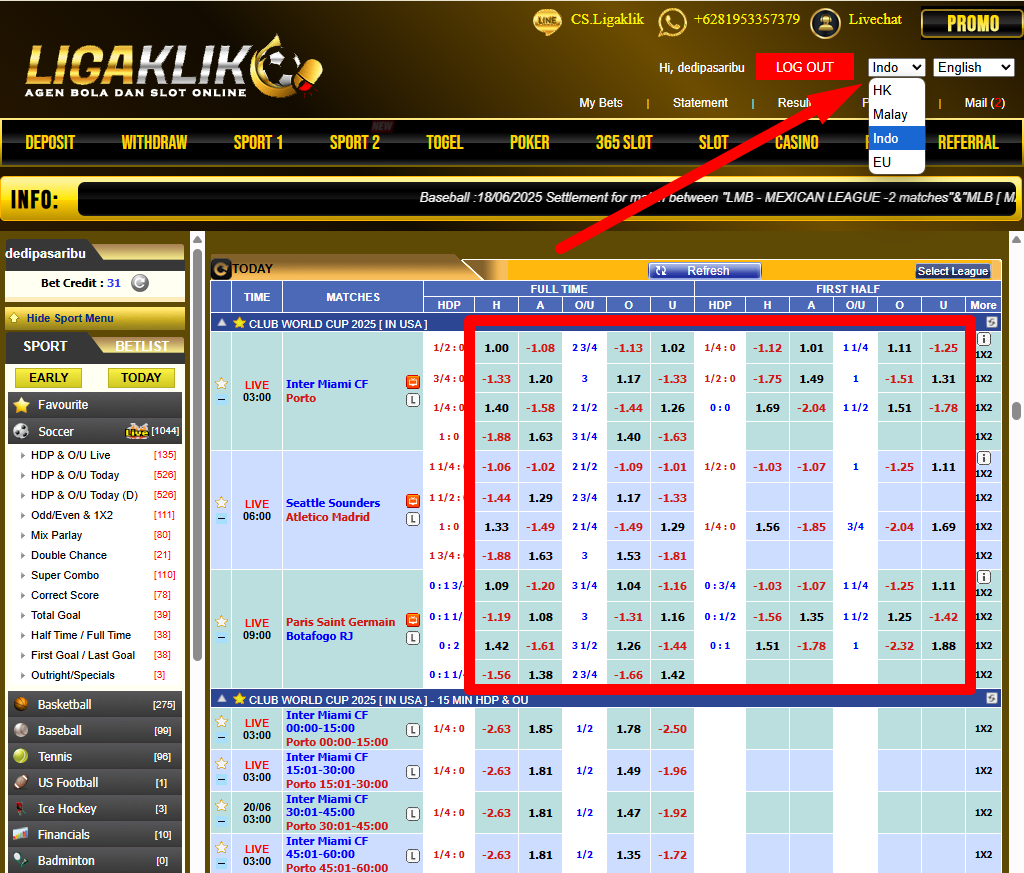Collapse Inter Miami vs Porto match rows
The image size is (1024, 873).
[x=222, y=399]
